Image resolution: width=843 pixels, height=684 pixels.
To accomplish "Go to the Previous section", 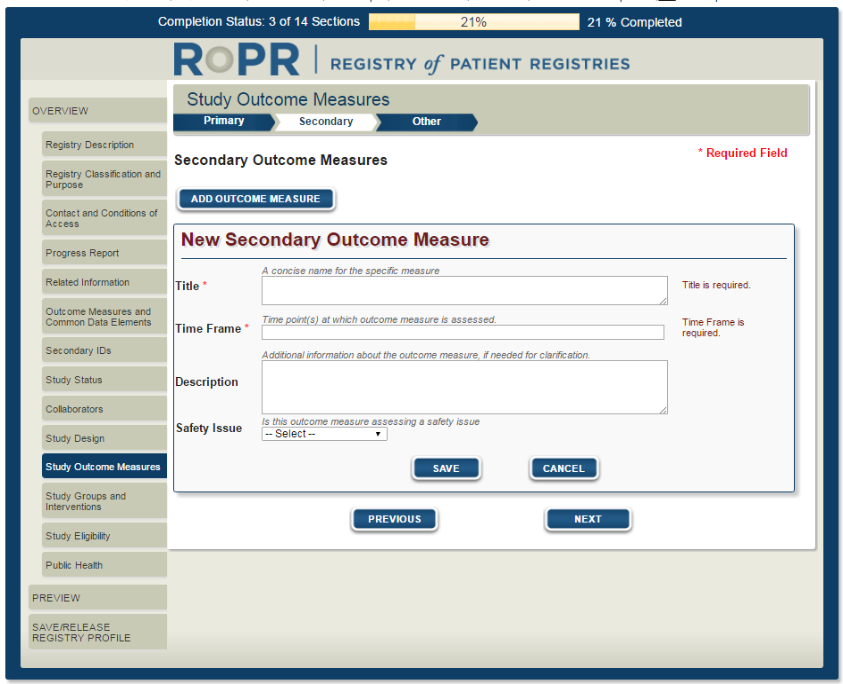I will 394,519.
